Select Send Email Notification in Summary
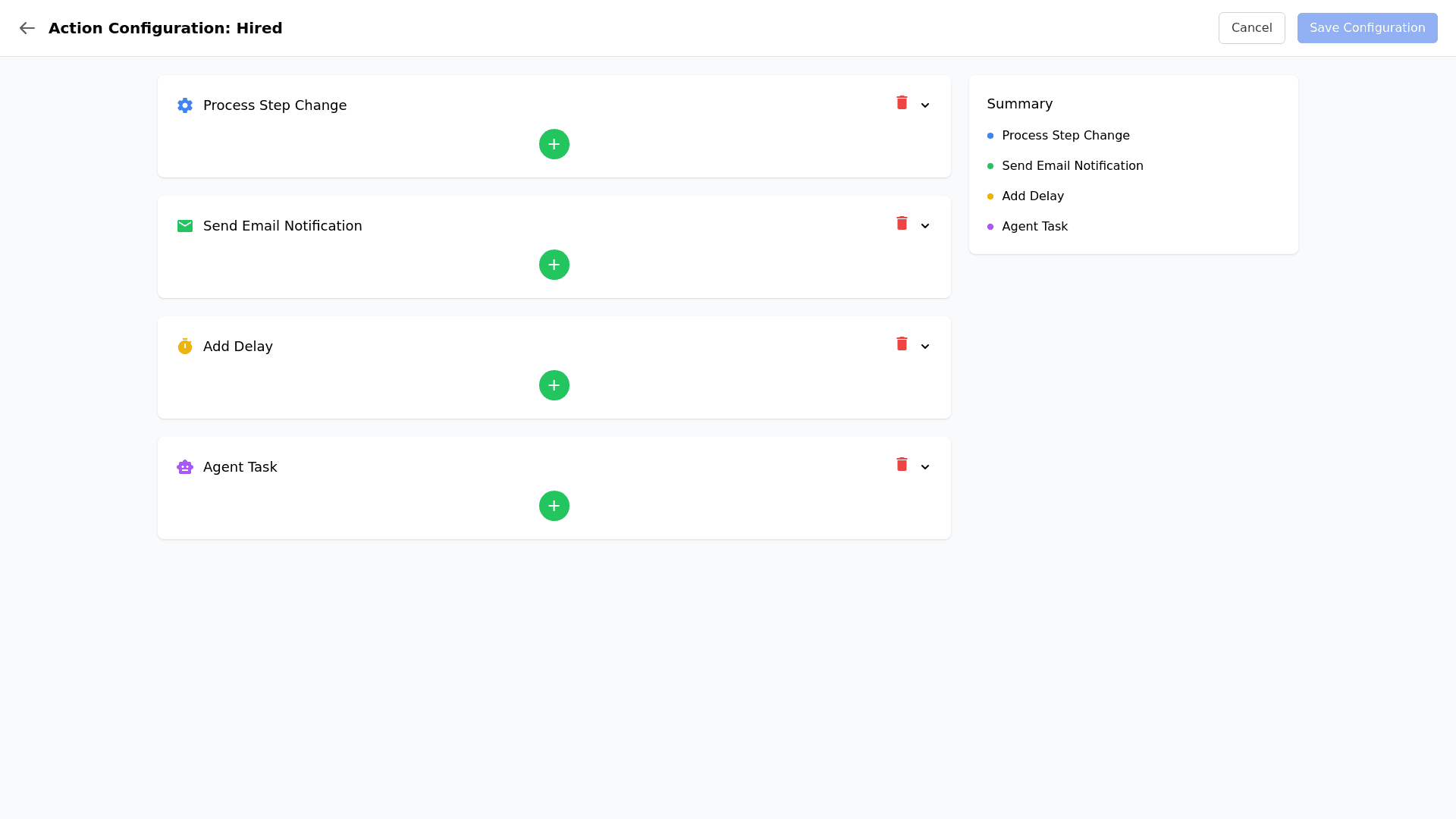The height and width of the screenshot is (819, 1456). pos(1072,166)
